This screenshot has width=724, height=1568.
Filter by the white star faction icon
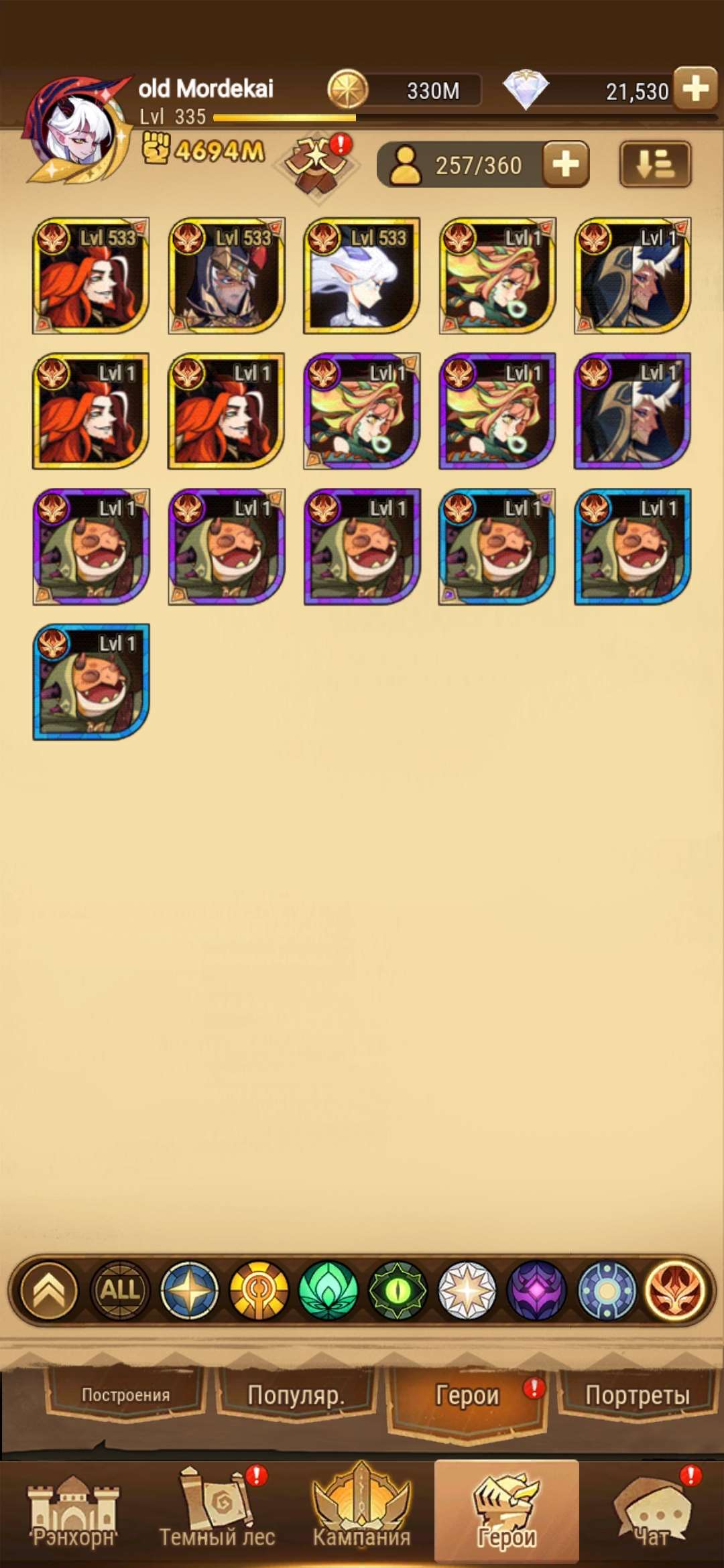point(467,1290)
